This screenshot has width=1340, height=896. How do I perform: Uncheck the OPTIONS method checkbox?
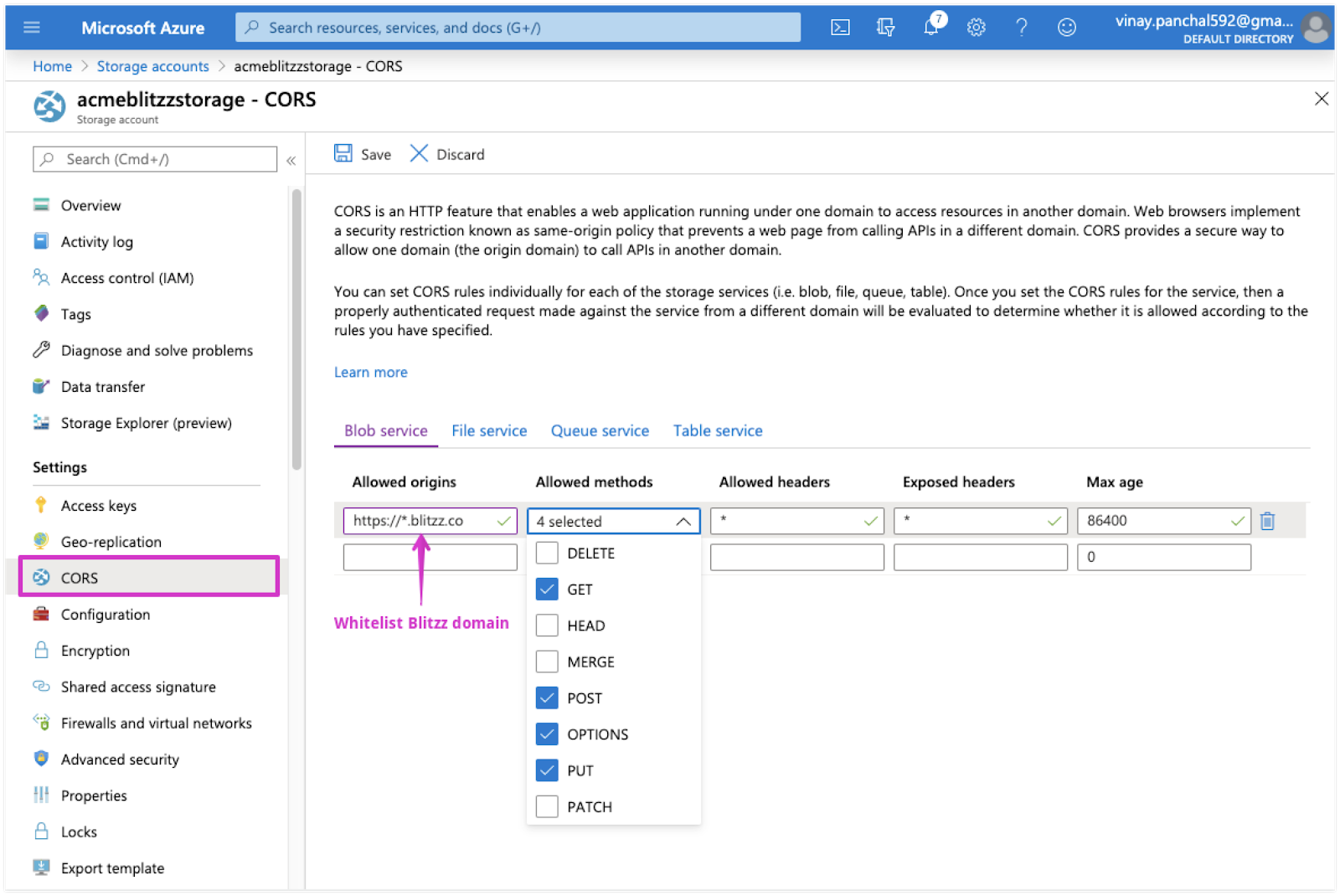pos(547,734)
